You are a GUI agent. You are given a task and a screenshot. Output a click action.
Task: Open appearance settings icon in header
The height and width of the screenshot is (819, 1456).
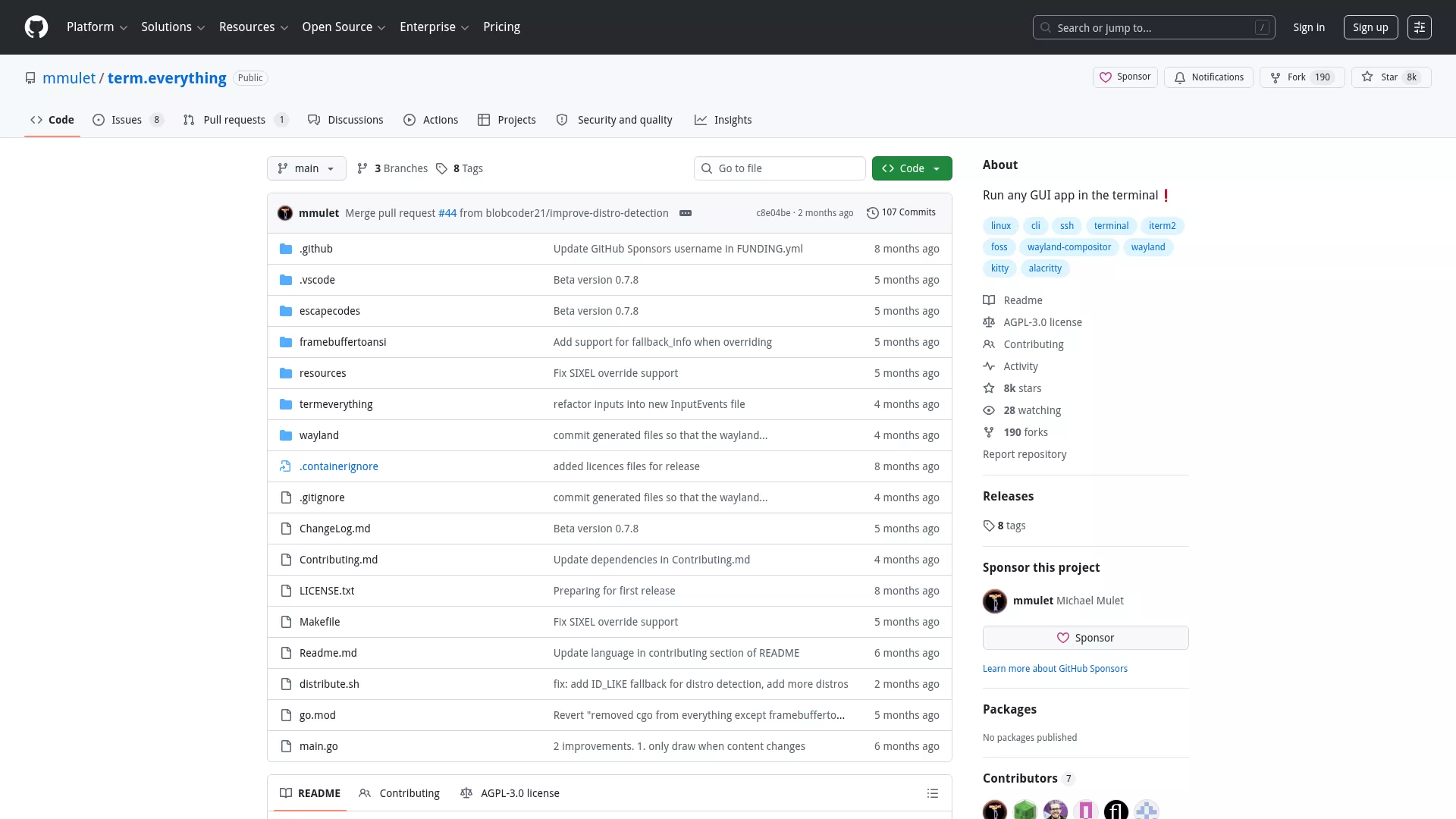coord(1420,27)
